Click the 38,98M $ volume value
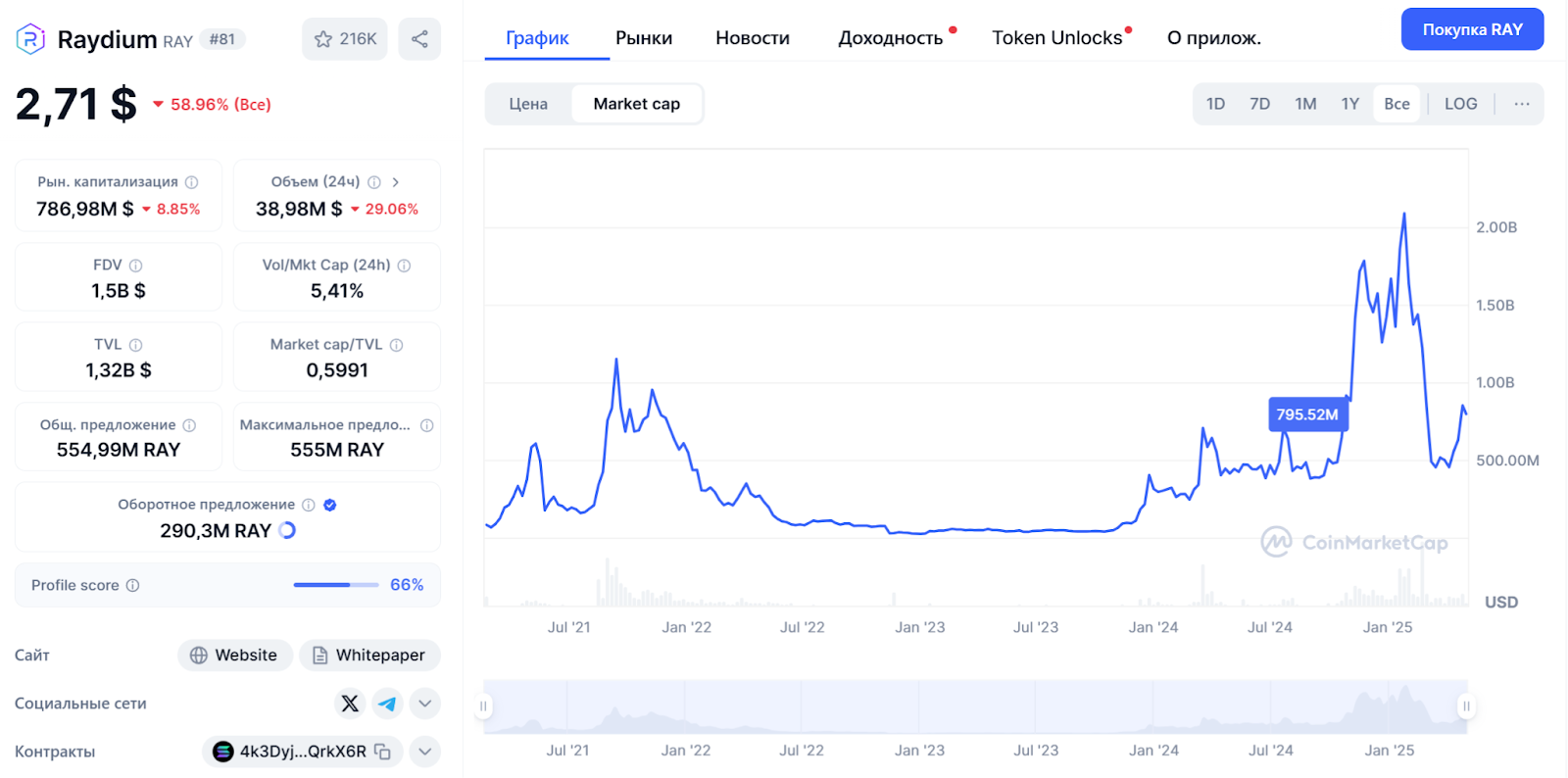This screenshot has height=778, width=1568. 299,209
